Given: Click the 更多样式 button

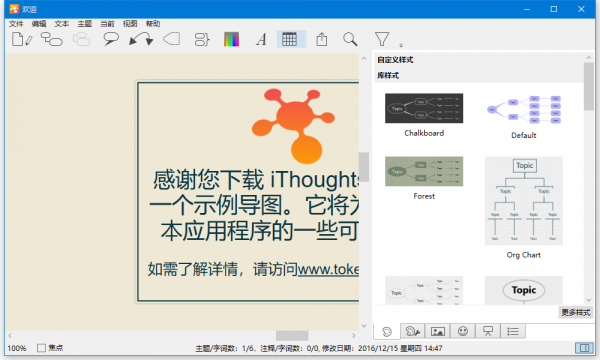Looking at the screenshot, I should (x=576, y=313).
